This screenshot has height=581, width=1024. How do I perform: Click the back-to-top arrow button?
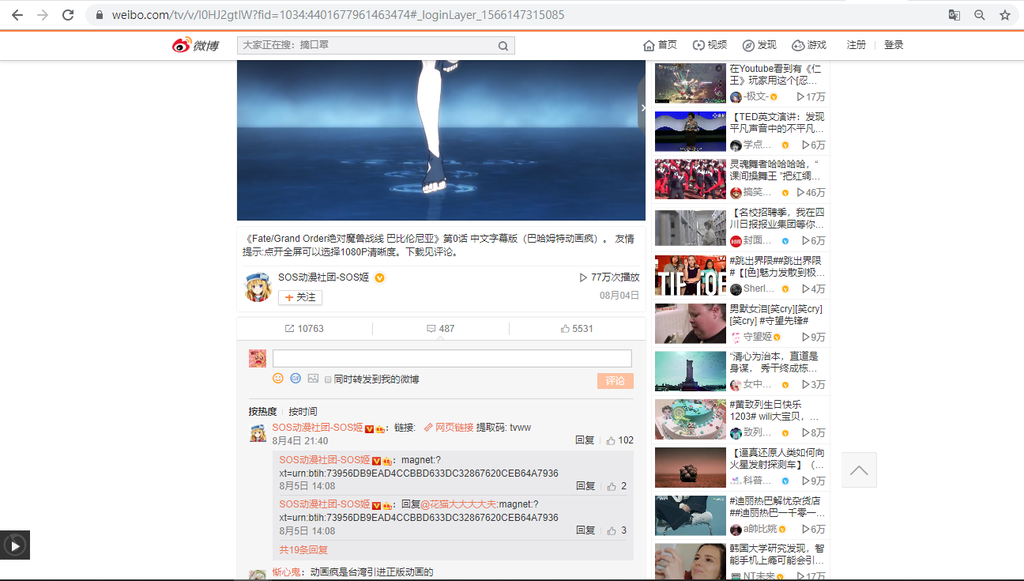[859, 470]
